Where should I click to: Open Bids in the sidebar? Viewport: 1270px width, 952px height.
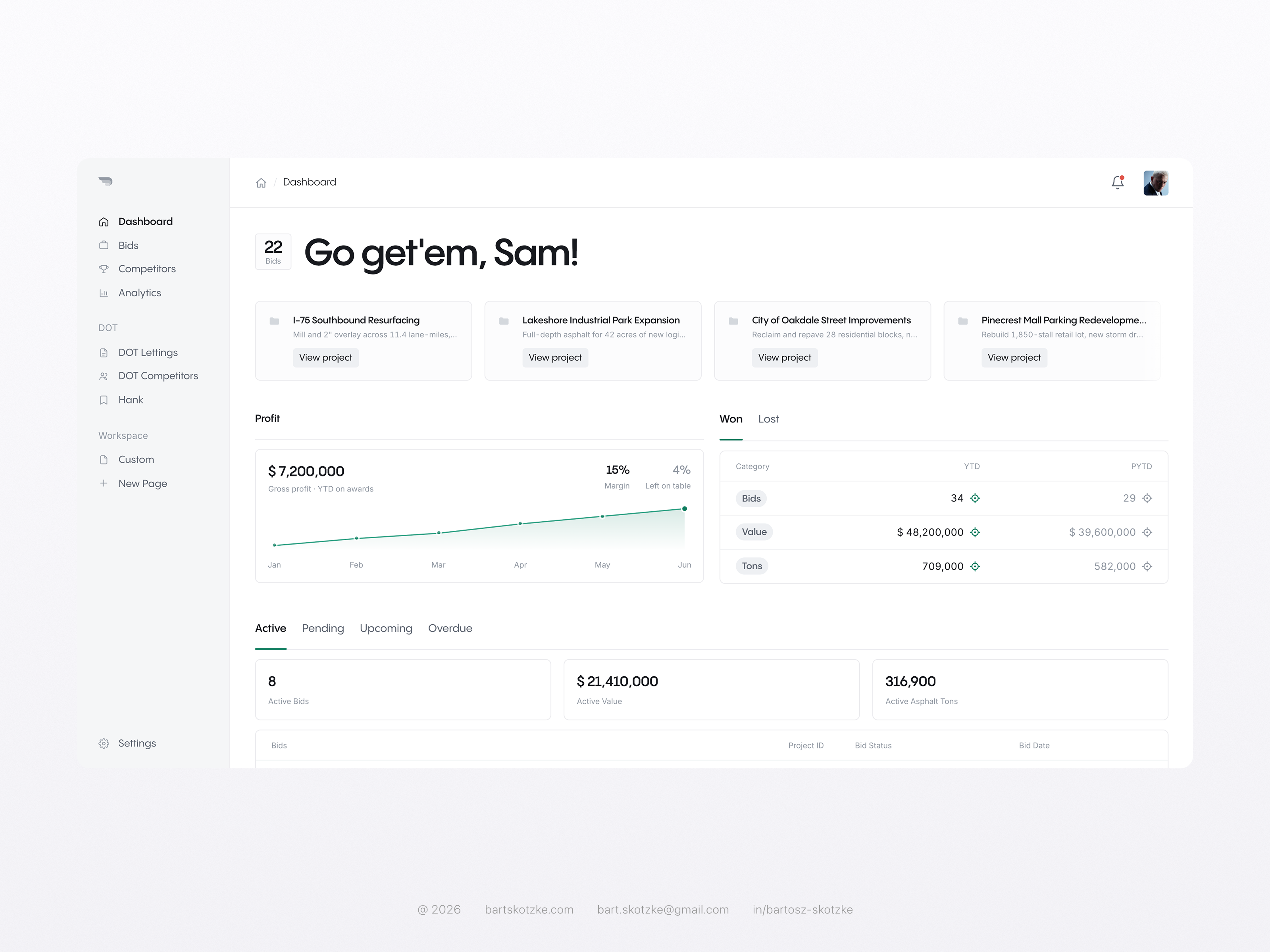[x=128, y=245]
